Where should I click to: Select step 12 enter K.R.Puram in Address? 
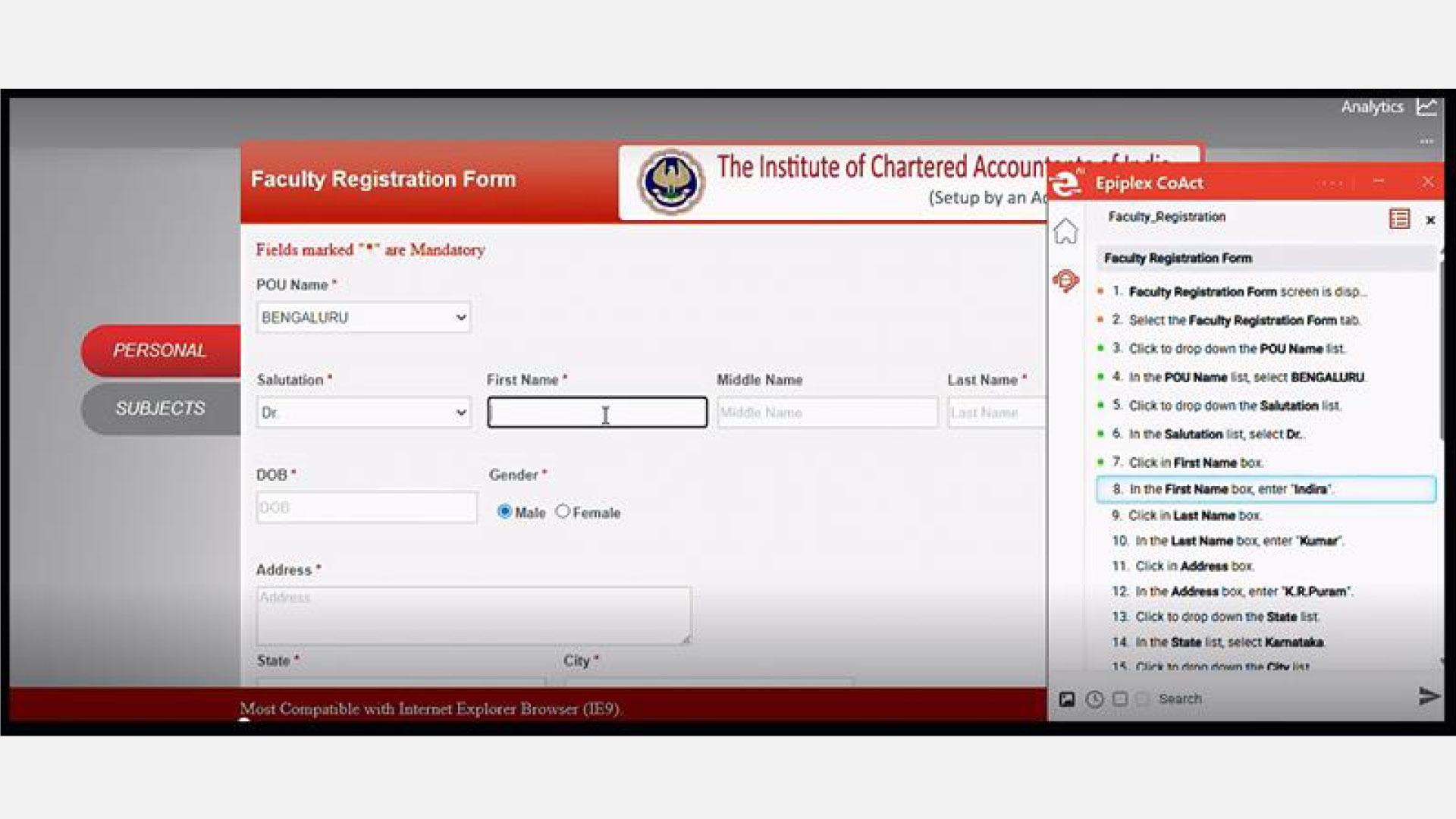click(x=1242, y=591)
